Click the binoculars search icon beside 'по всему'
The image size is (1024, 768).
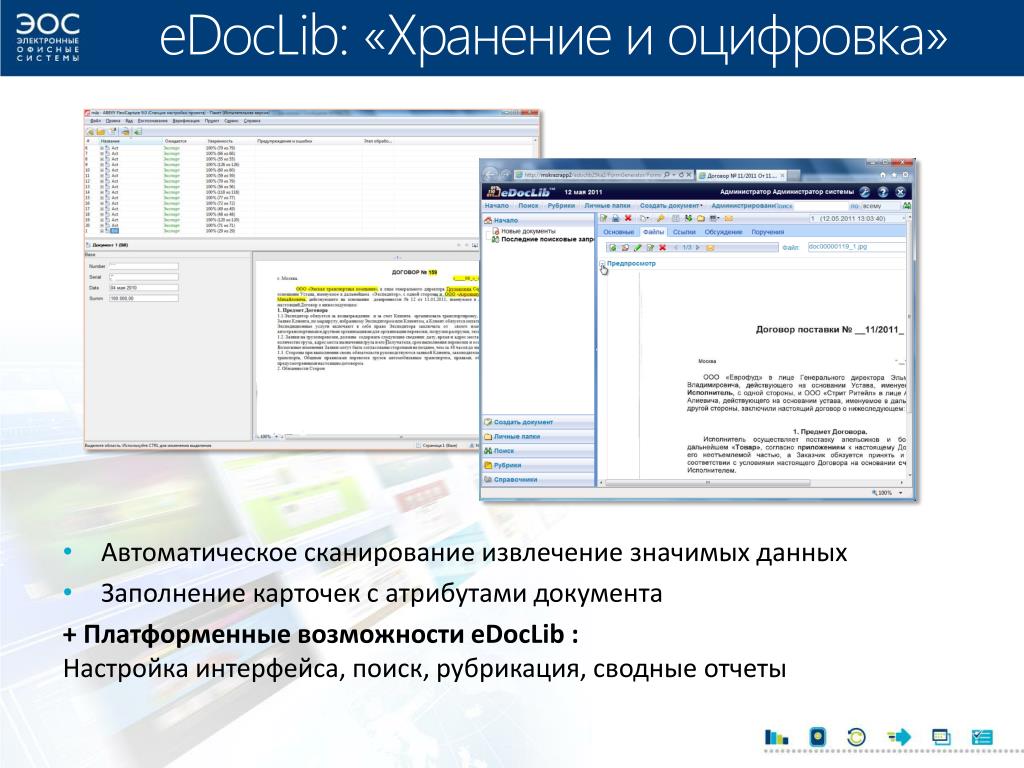(x=908, y=206)
